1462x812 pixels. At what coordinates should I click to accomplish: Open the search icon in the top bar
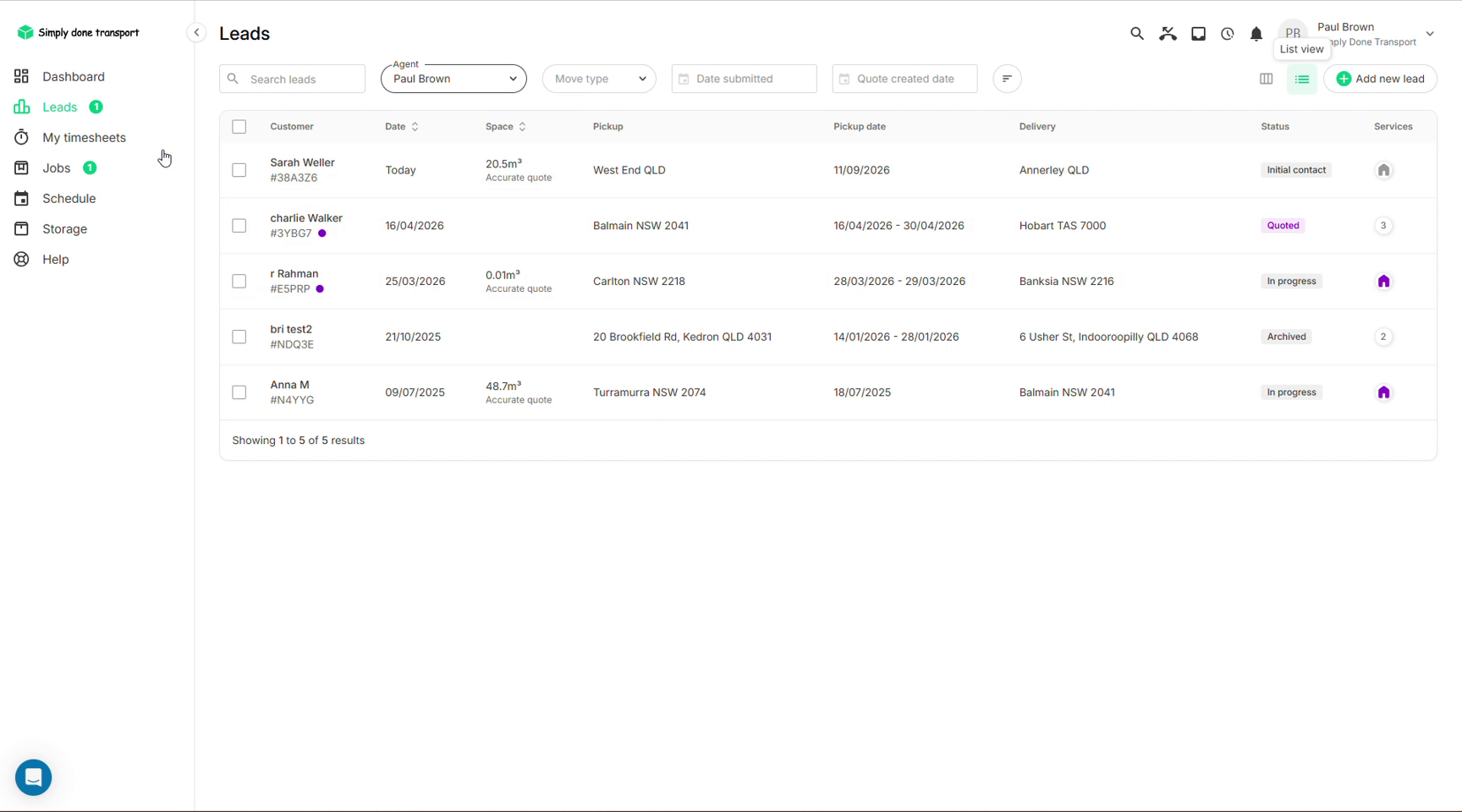(x=1136, y=34)
